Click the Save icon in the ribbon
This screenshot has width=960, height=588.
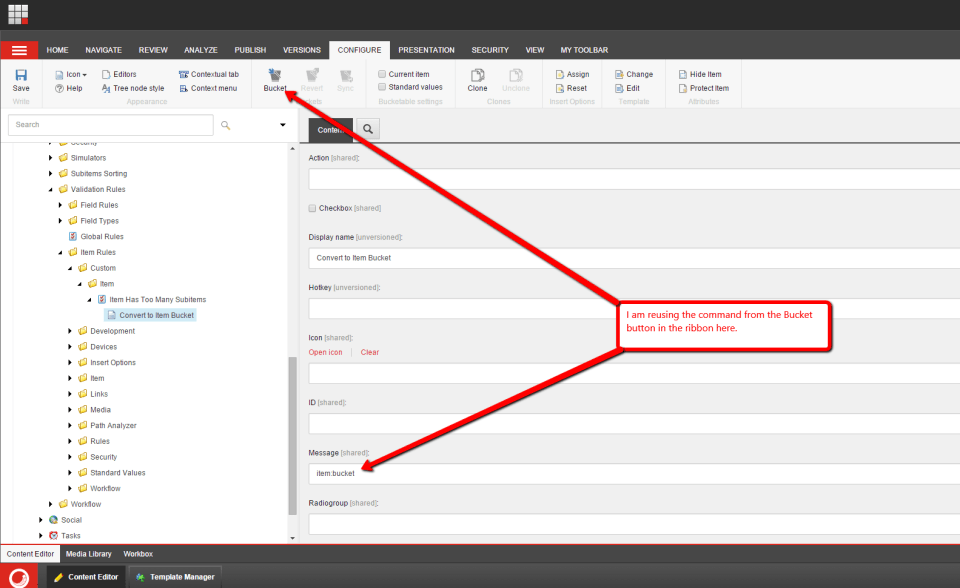[x=21, y=76]
